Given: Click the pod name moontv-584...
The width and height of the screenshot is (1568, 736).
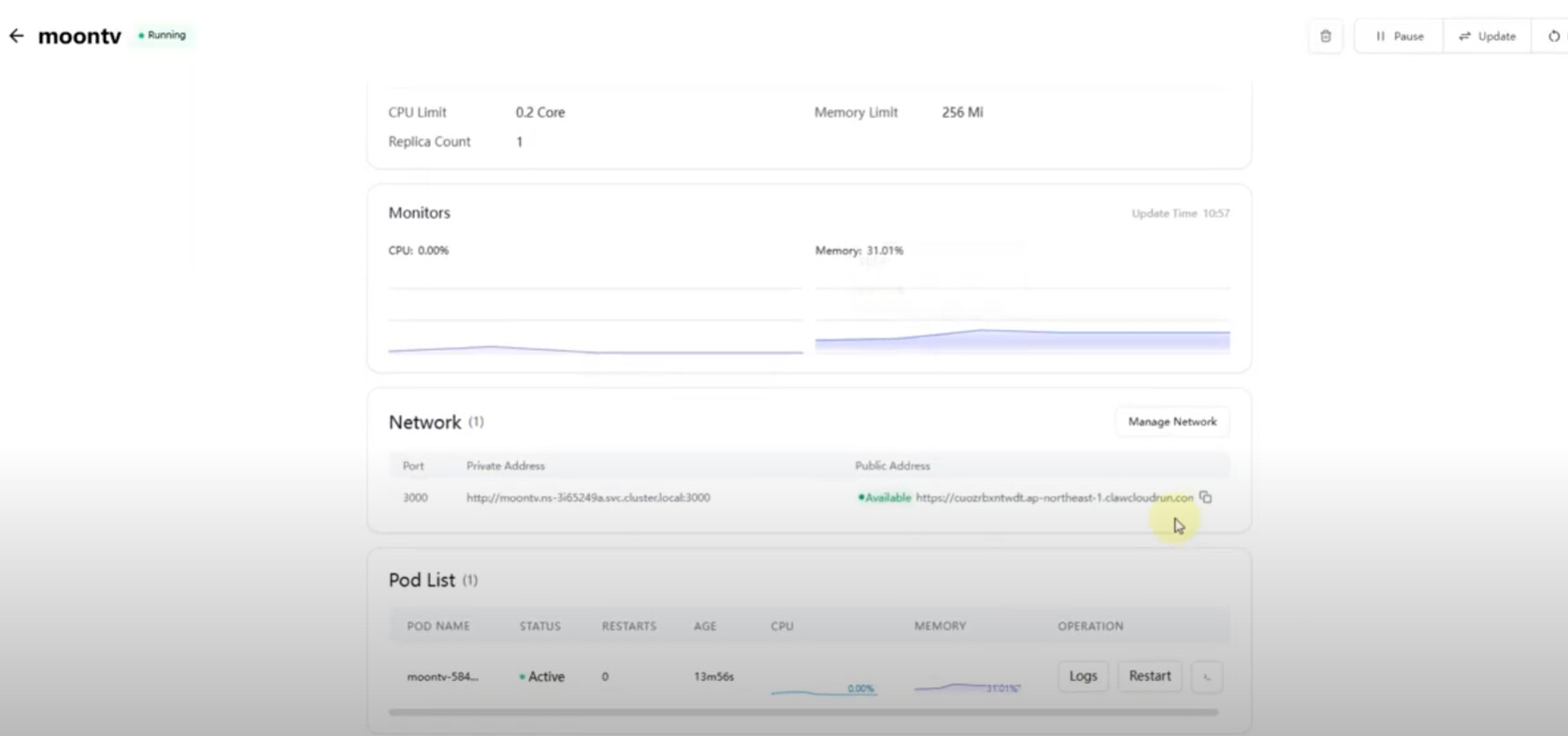Looking at the screenshot, I should pyautogui.click(x=442, y=676).
